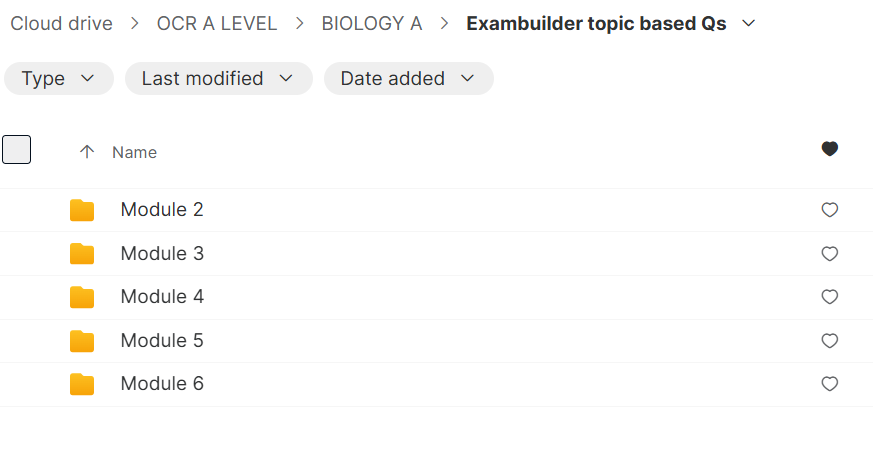Go to the Cloud drive breadcrumb
Image resolution: width=873 pixels, height=466 pixels.
click(x=61, y=24)
